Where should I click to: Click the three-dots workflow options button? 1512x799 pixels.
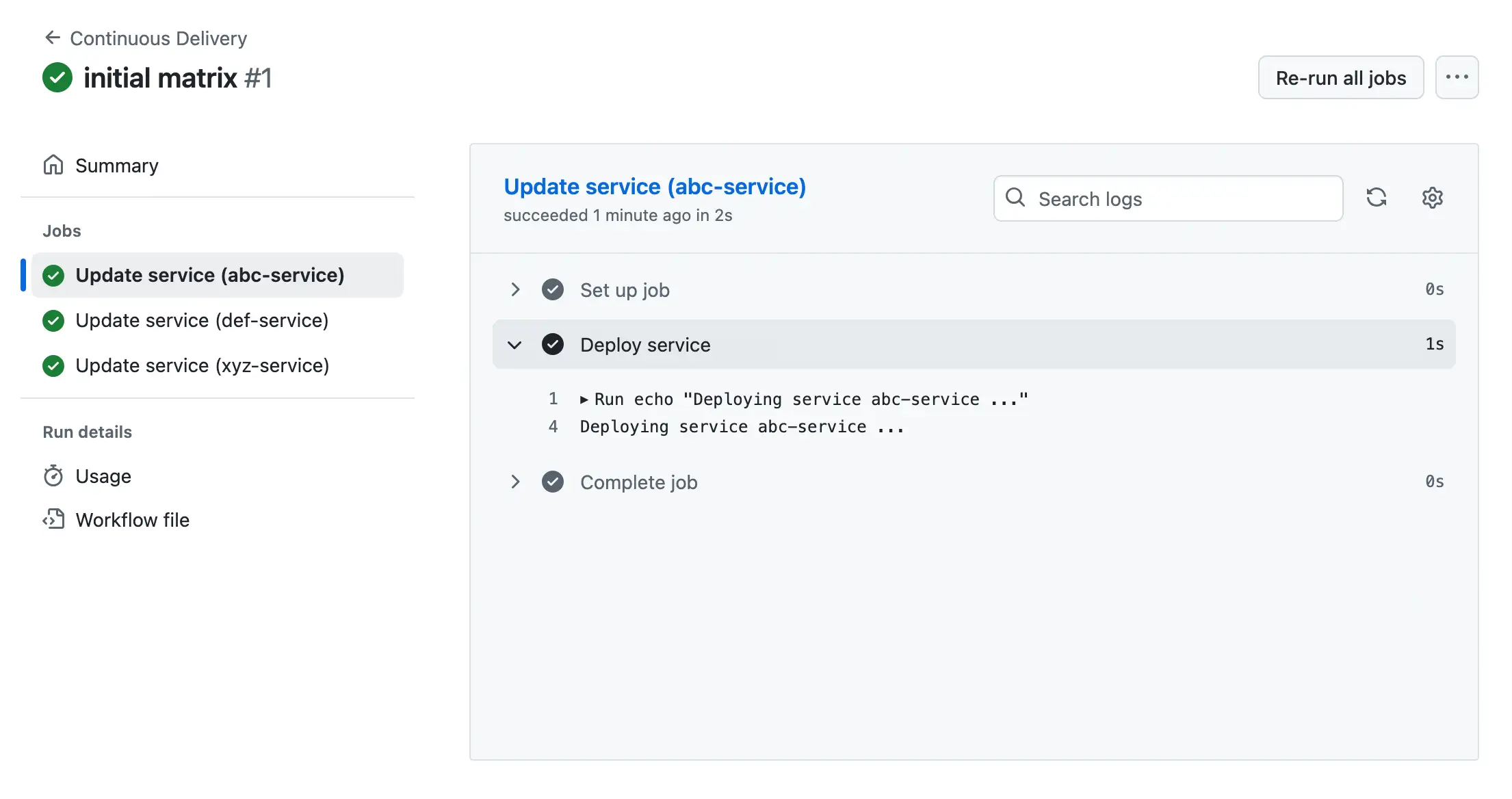[1457, 77]
